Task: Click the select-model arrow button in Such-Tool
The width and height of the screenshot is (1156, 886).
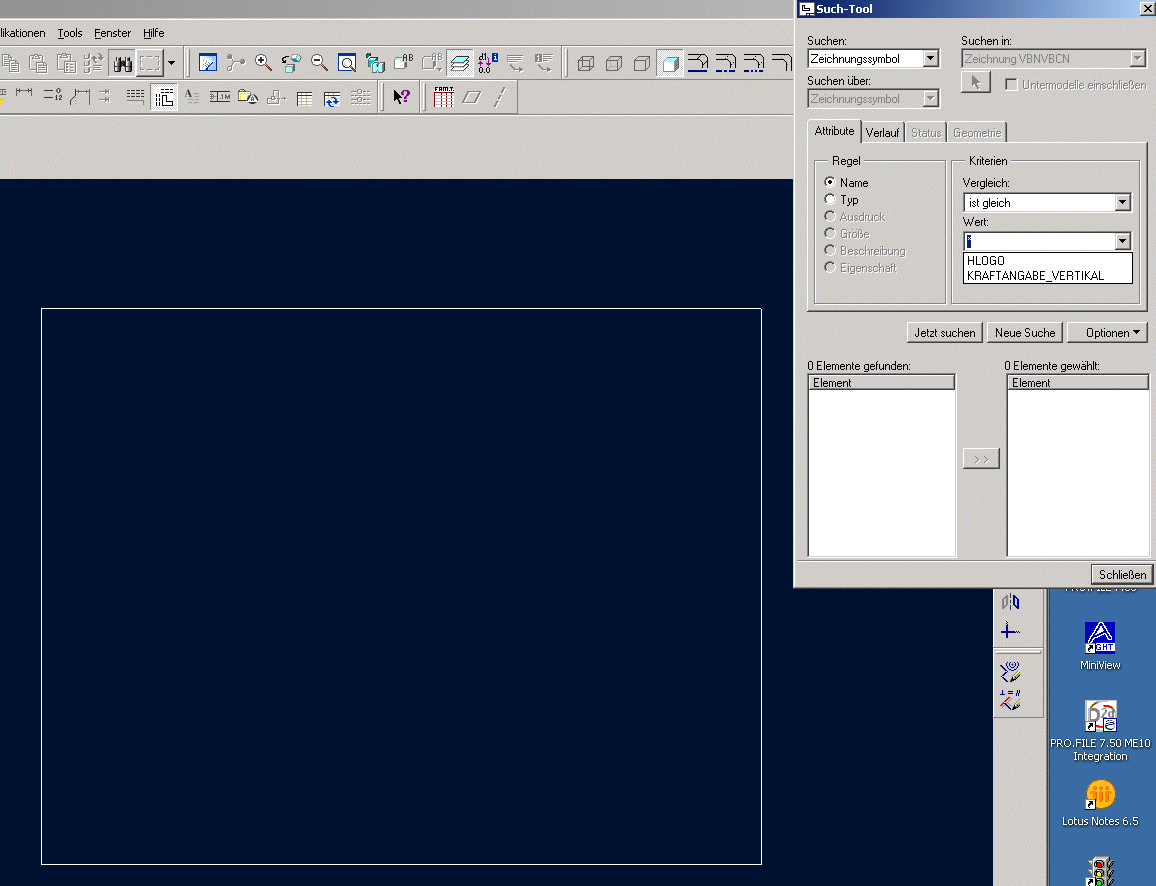Action: (975, 83)
